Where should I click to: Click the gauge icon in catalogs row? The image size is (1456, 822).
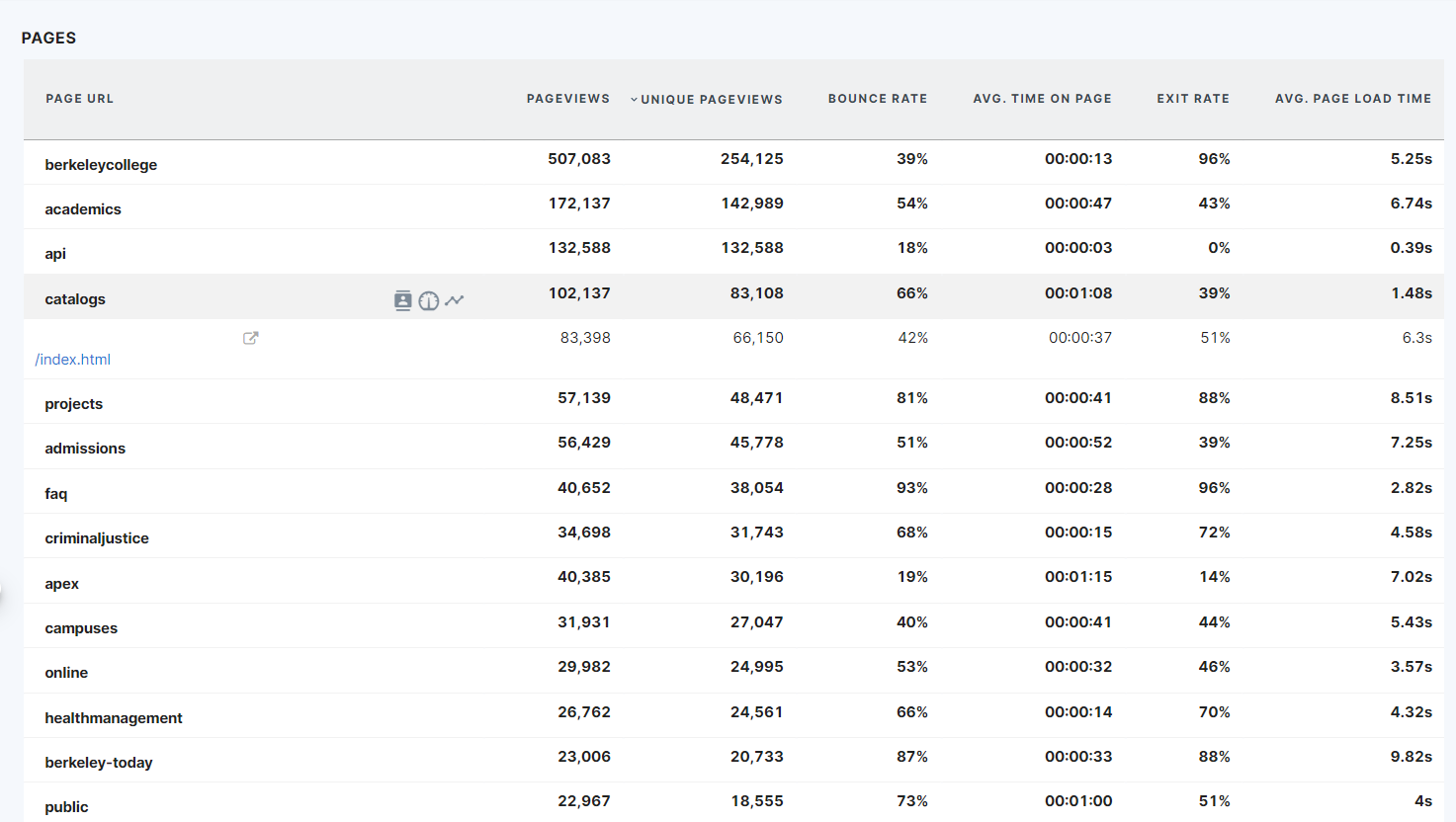428,300
